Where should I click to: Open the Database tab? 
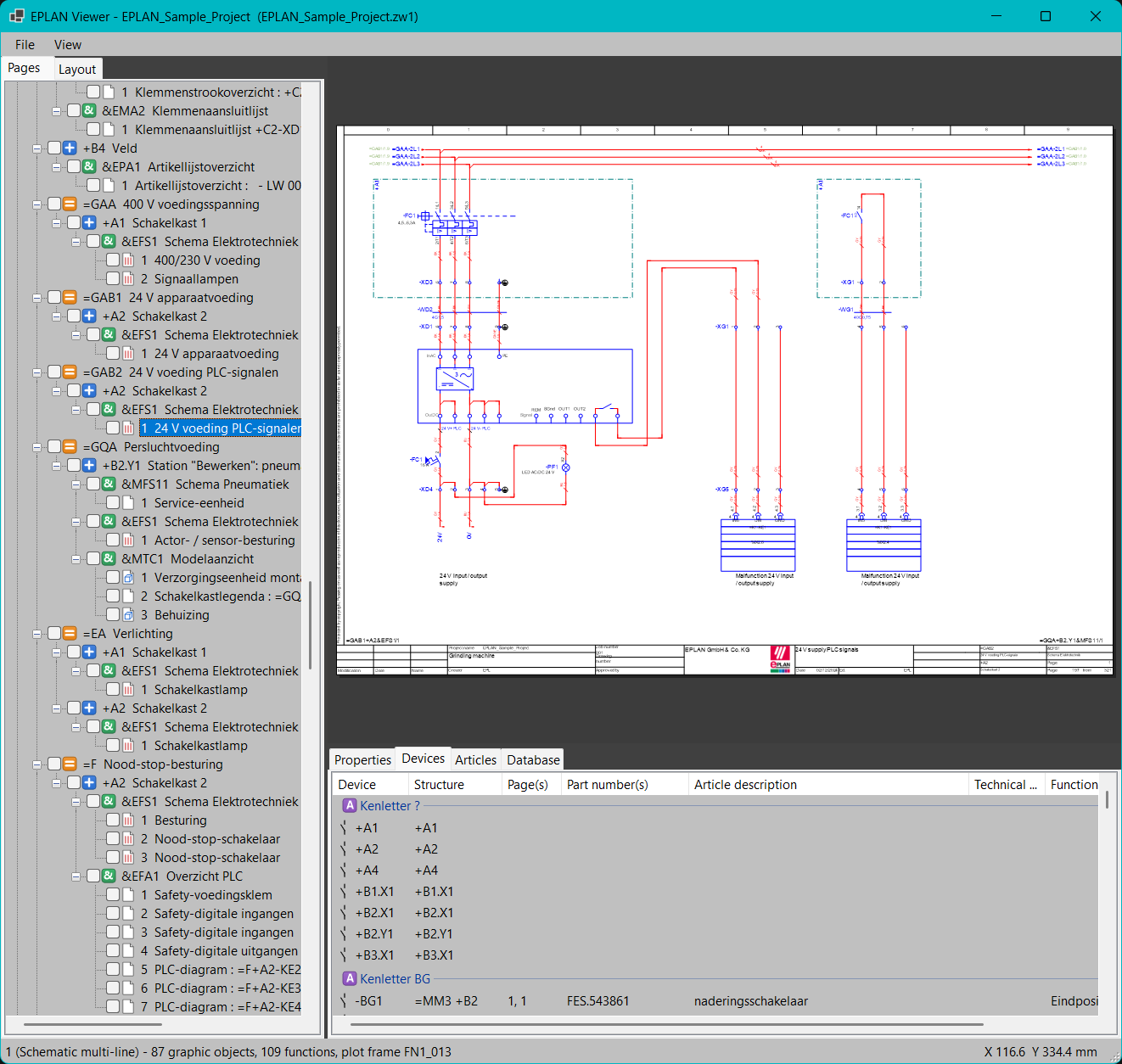point(533,760)
